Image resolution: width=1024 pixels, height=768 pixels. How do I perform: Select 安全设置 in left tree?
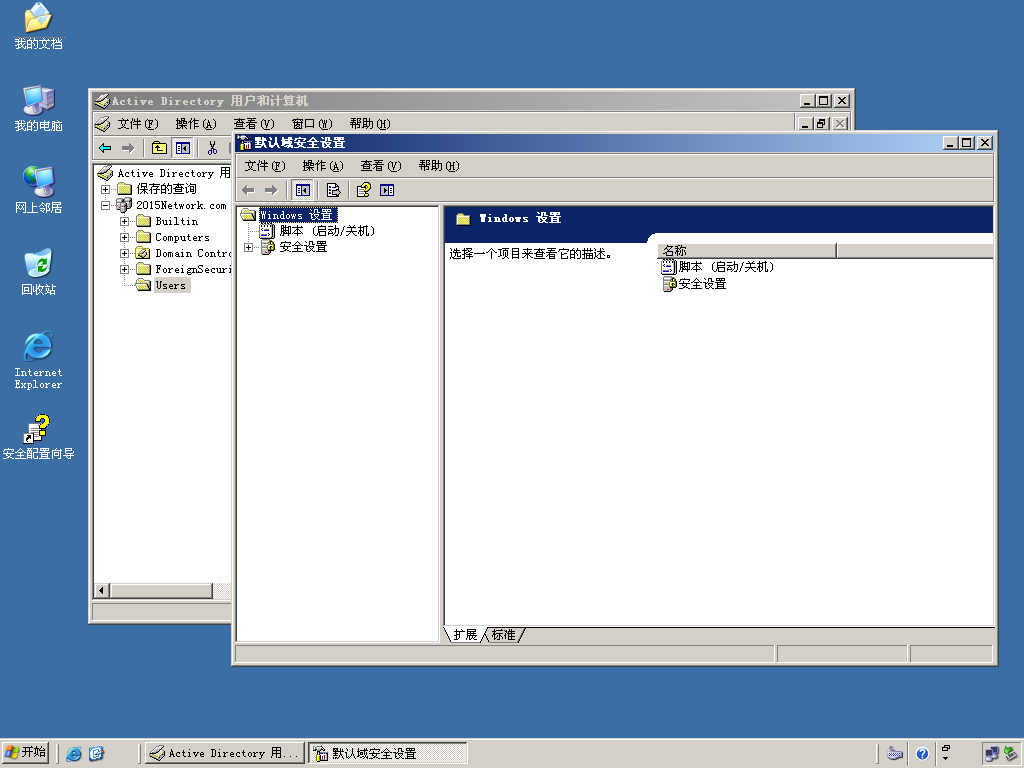[303, 247]
